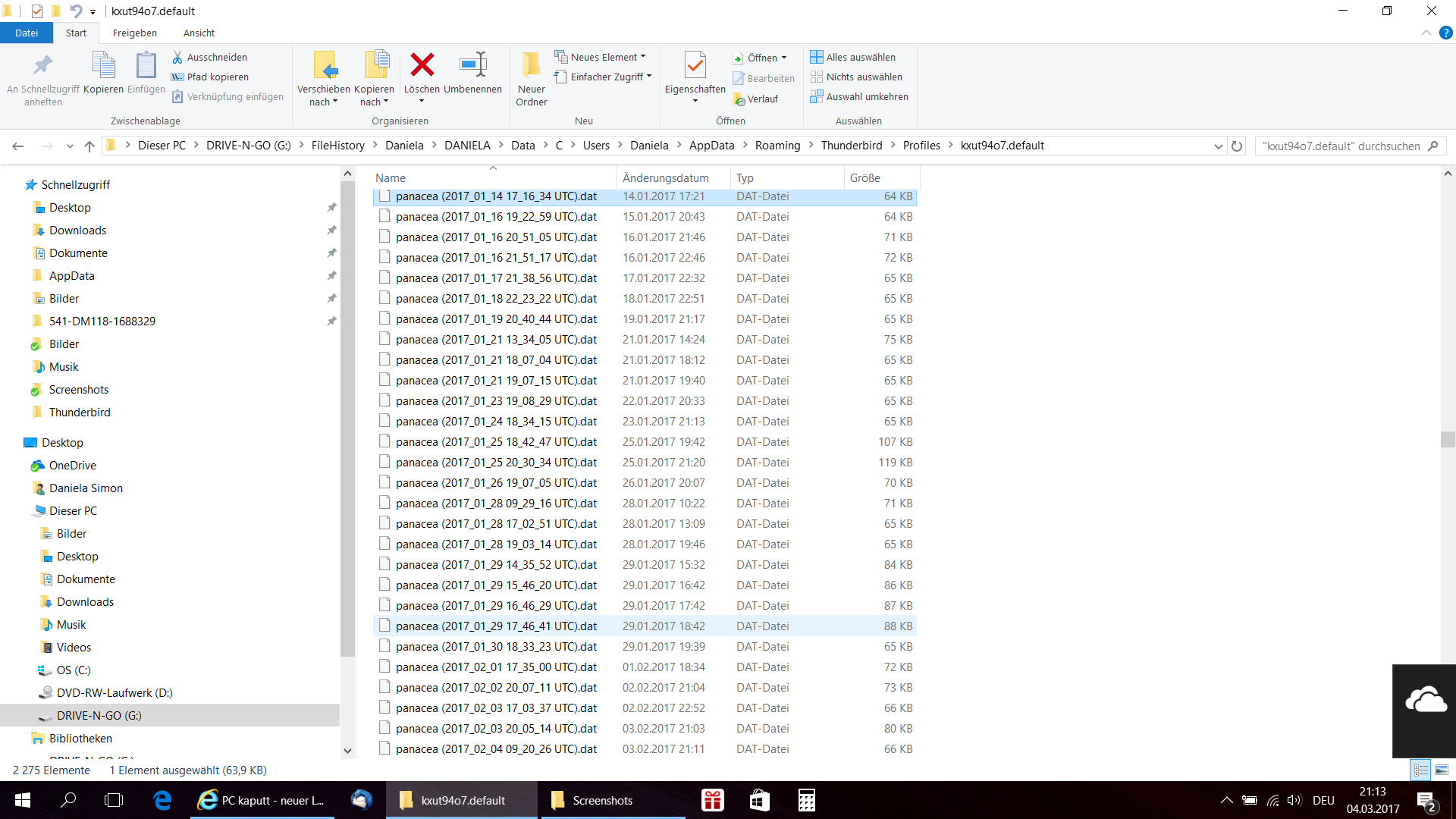Open Eigenschaften properties icon
This screenshot has width=1456, height=819.
click(695, 67)
